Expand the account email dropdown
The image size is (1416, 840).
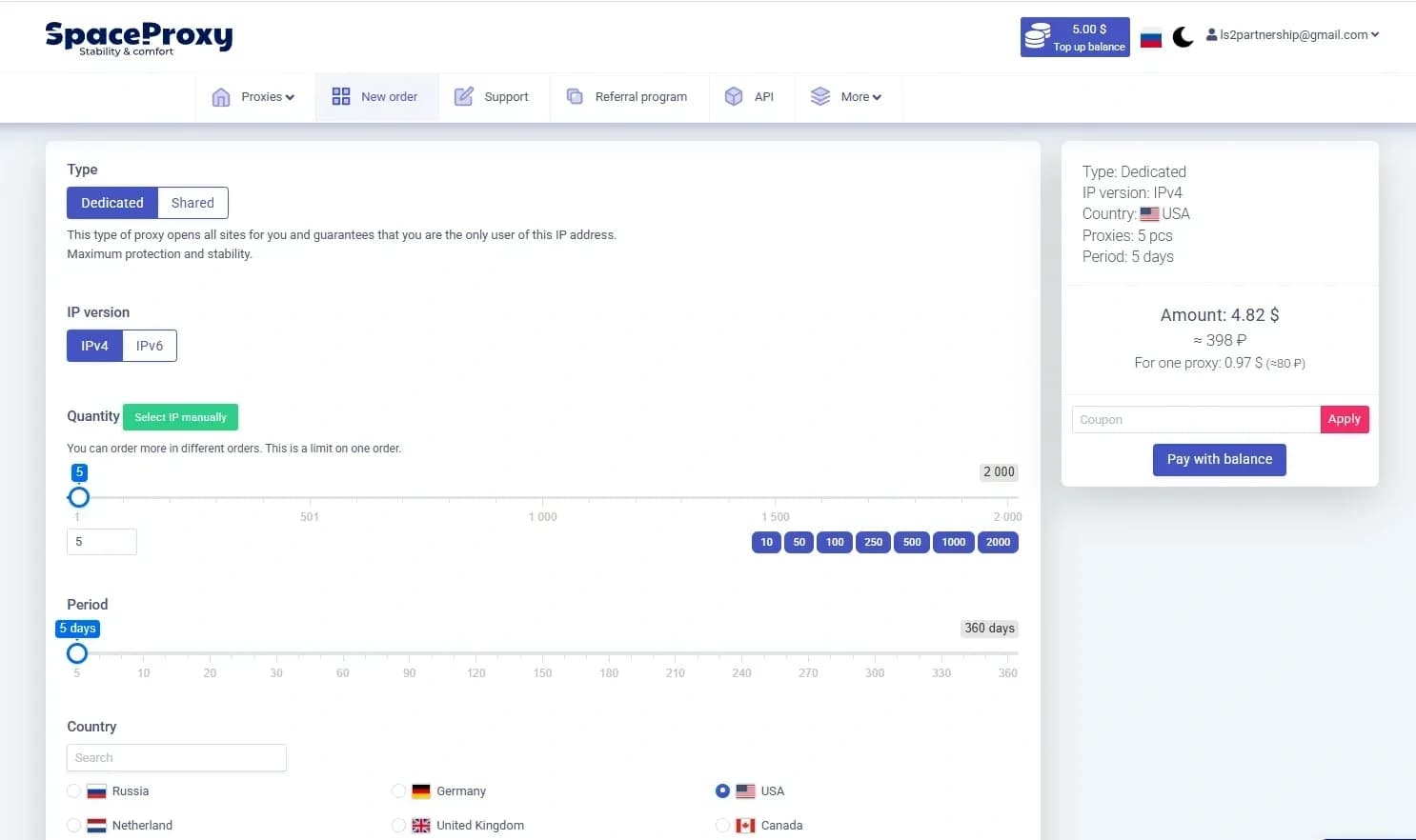[x=1292, y=34]
